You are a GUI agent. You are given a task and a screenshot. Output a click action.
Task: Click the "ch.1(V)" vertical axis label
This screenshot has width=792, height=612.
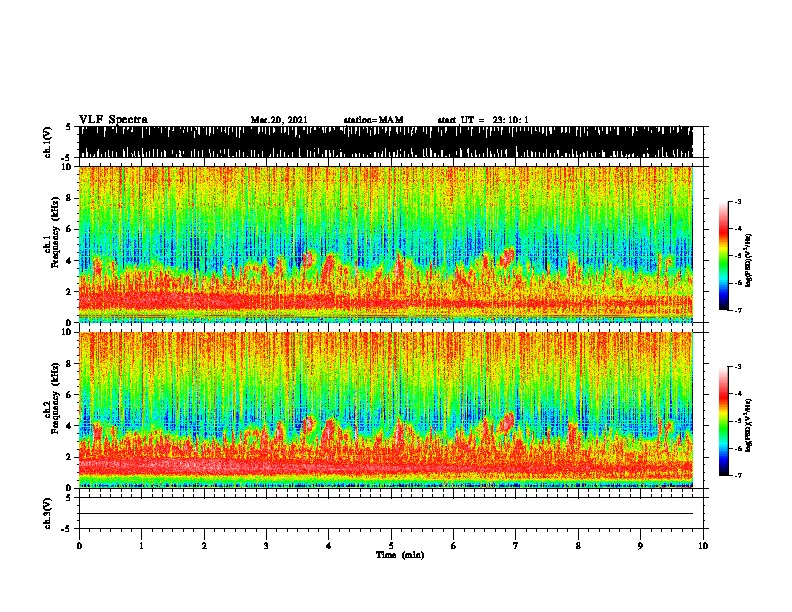click(48, 142)
